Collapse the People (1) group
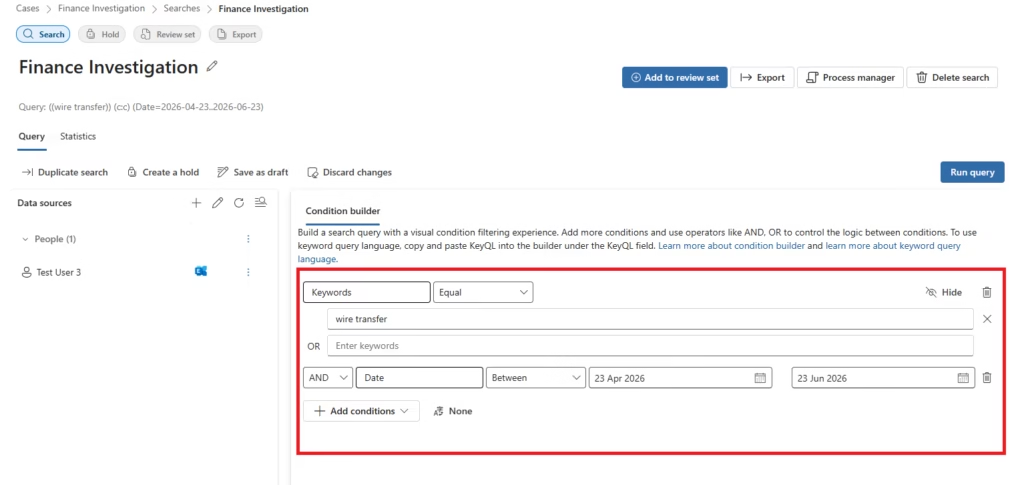This screenshot has height=485, width=1024. click(x=25, y=240)
